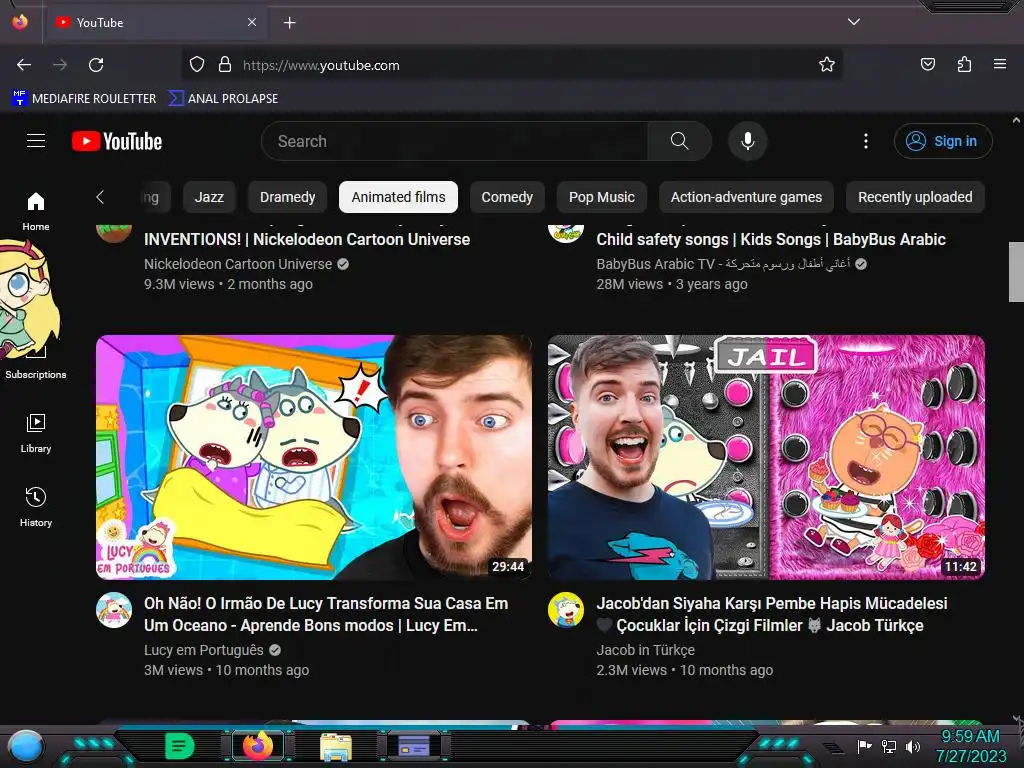Open History in sidebar

point(36,507)
